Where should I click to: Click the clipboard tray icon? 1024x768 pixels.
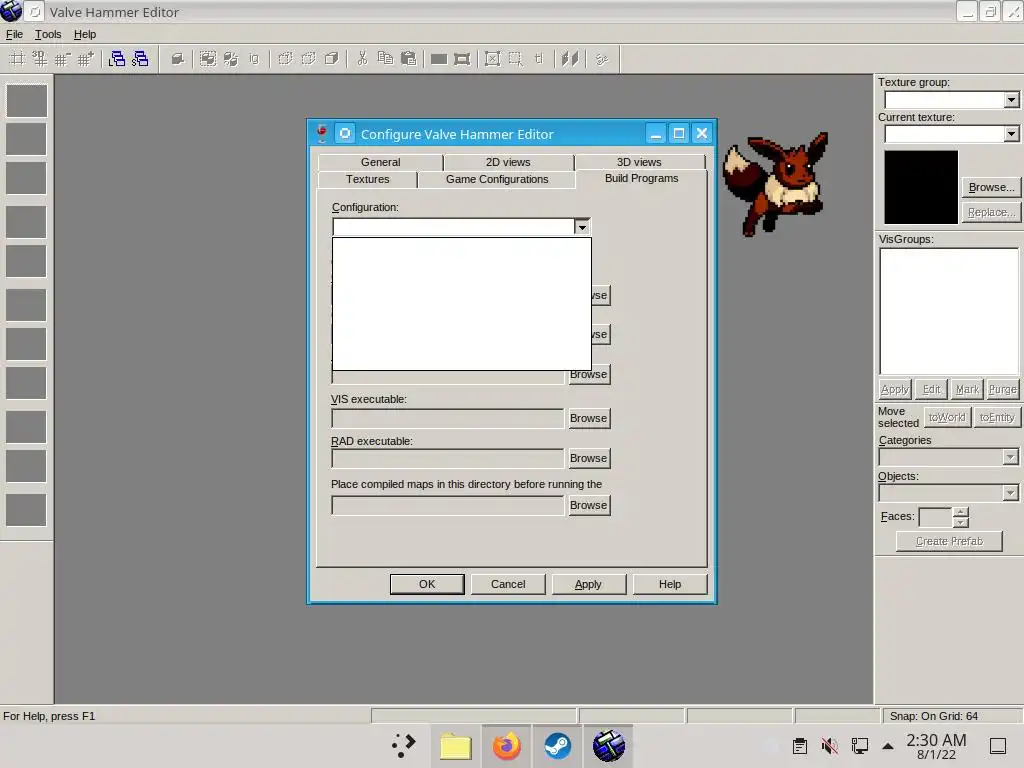pos(800,746)
